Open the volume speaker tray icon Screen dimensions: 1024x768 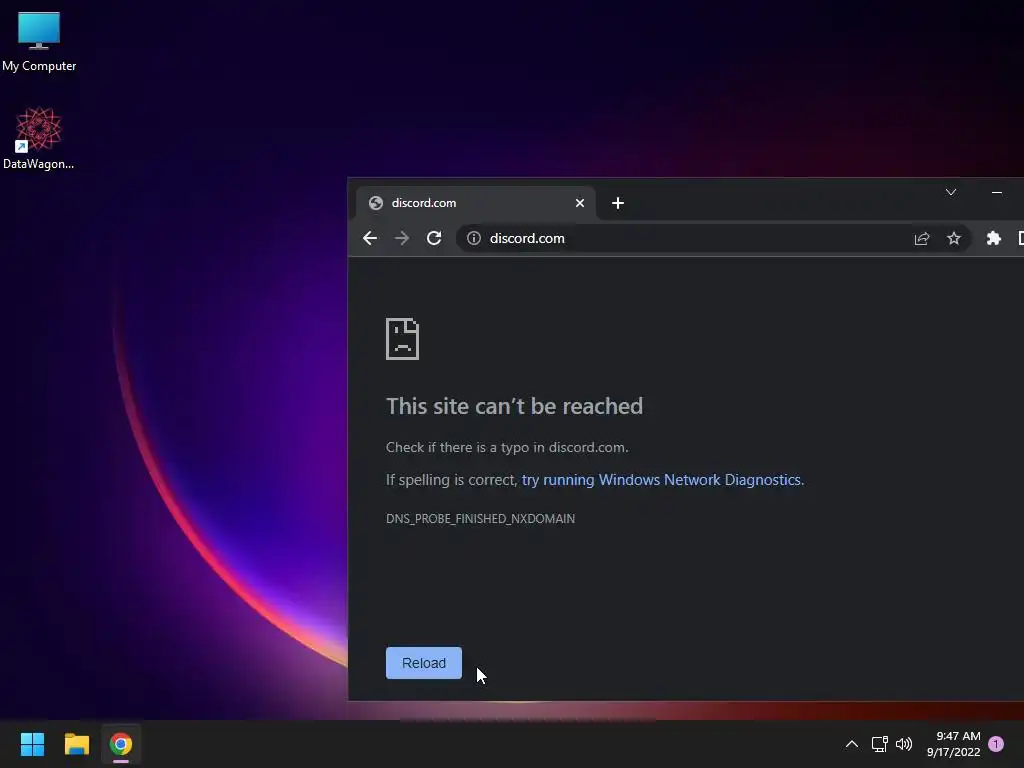click(x=904, y=744)
